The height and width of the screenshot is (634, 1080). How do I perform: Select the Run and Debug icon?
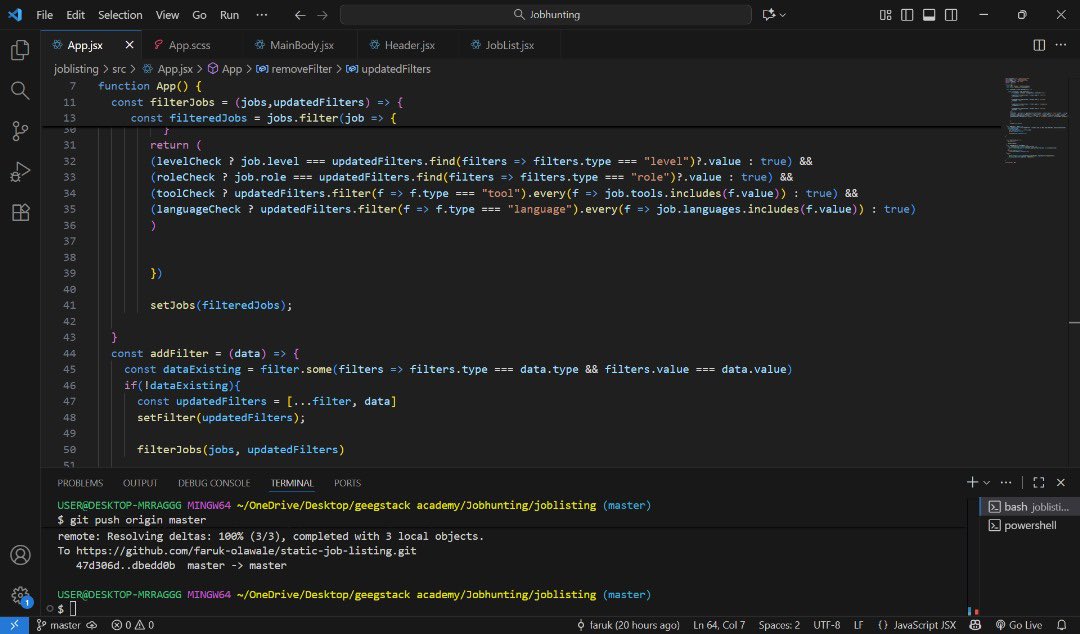20,171
